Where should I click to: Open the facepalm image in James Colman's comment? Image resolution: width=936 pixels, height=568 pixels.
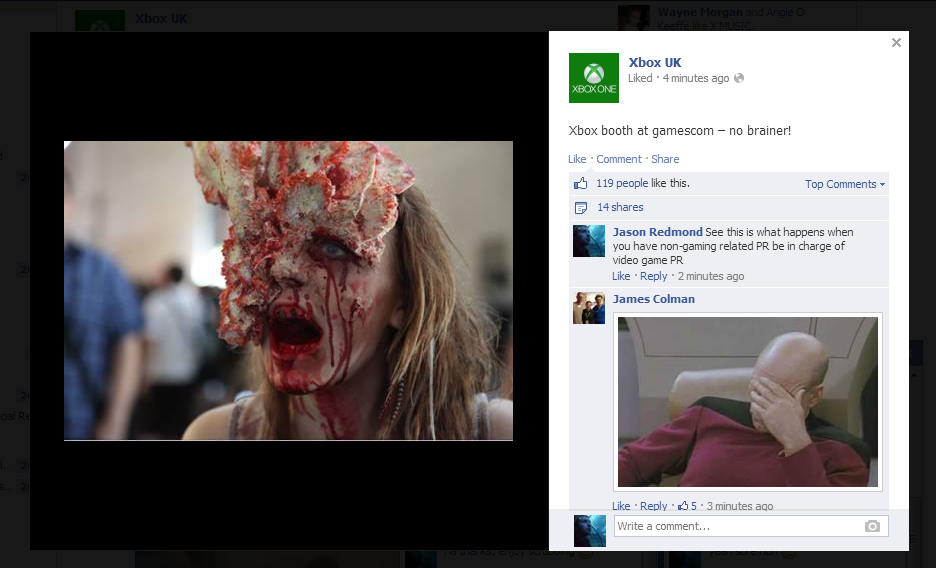(748, 402)
